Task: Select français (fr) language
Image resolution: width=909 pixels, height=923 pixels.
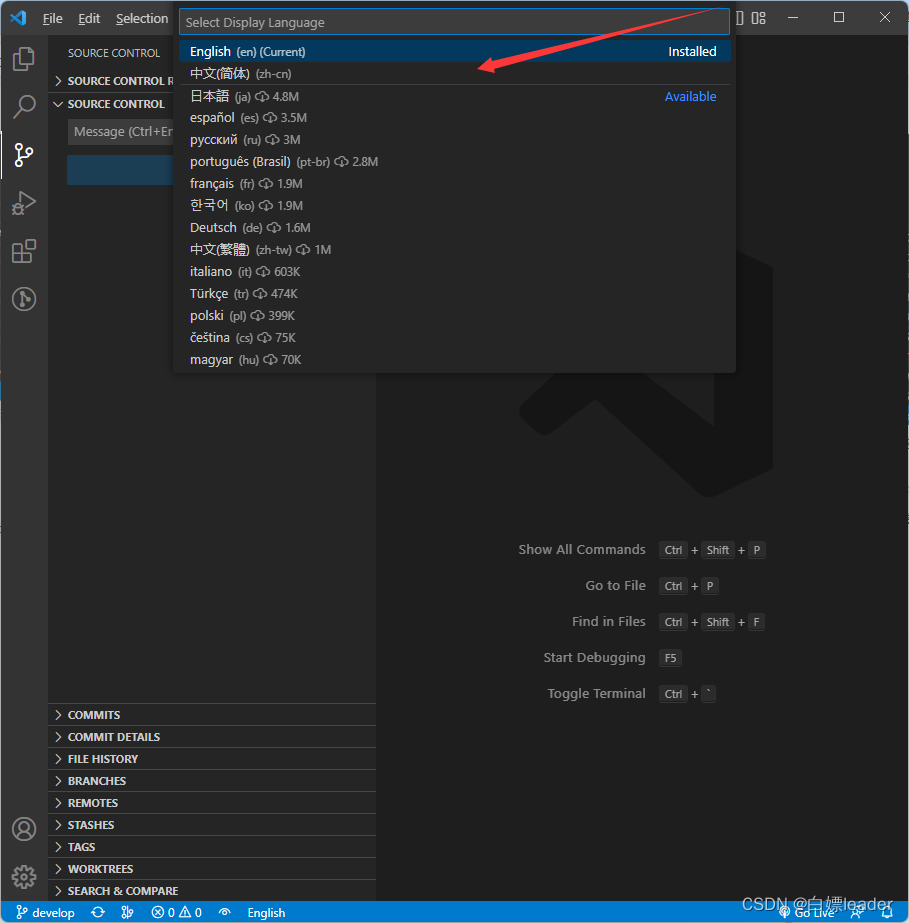Action: [x=454, y=184]
